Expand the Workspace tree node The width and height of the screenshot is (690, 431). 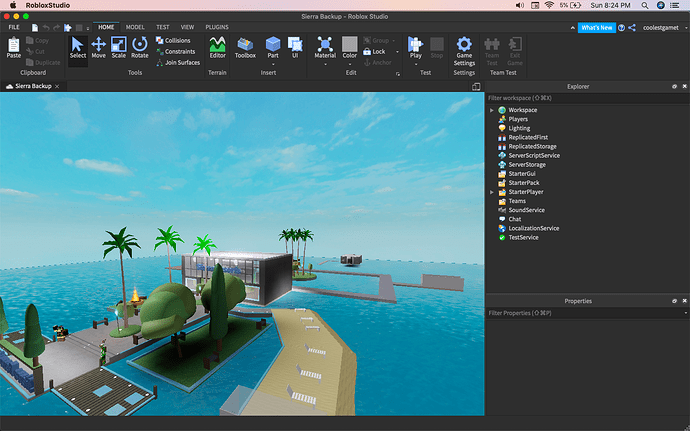[x=491, y=110]
